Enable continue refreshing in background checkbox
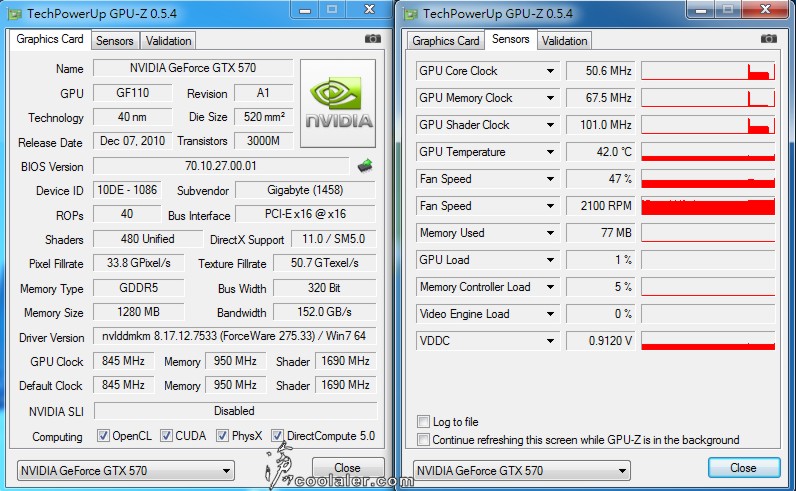 click(423, 439)
